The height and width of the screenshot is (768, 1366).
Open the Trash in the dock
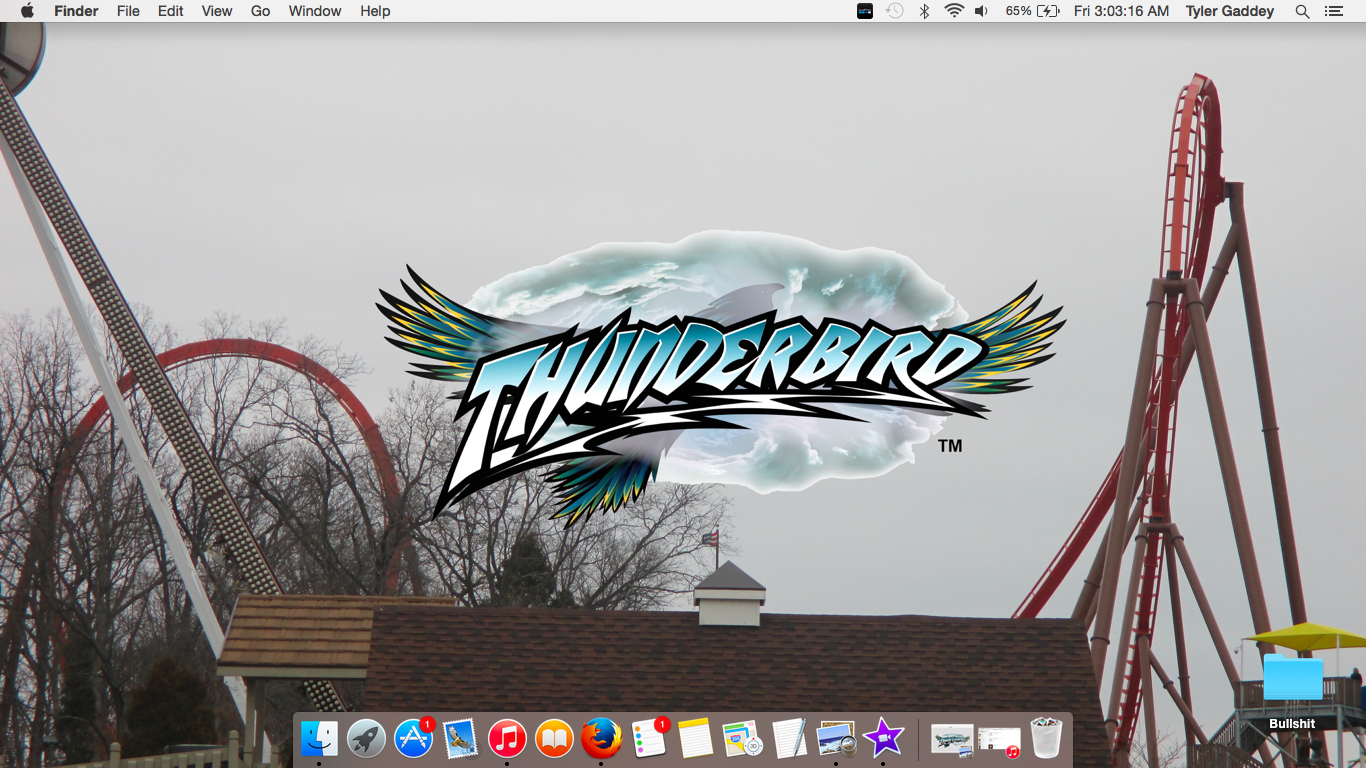click(1046, 739)
